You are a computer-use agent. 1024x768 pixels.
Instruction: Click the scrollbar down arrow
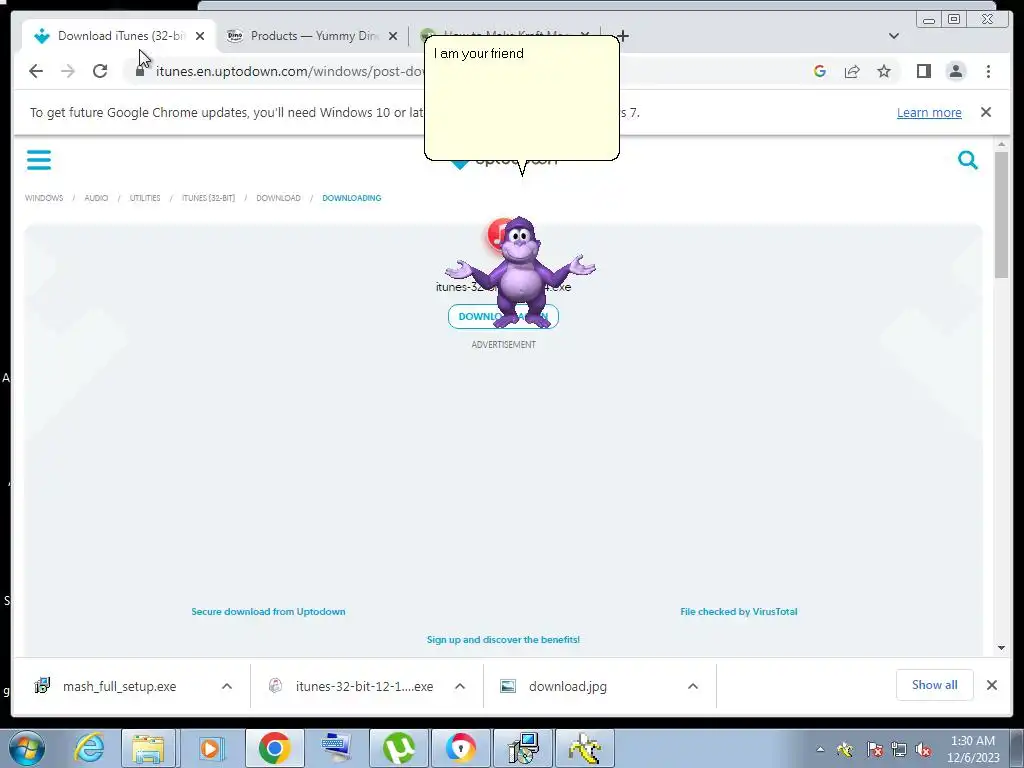point(1001,648)
